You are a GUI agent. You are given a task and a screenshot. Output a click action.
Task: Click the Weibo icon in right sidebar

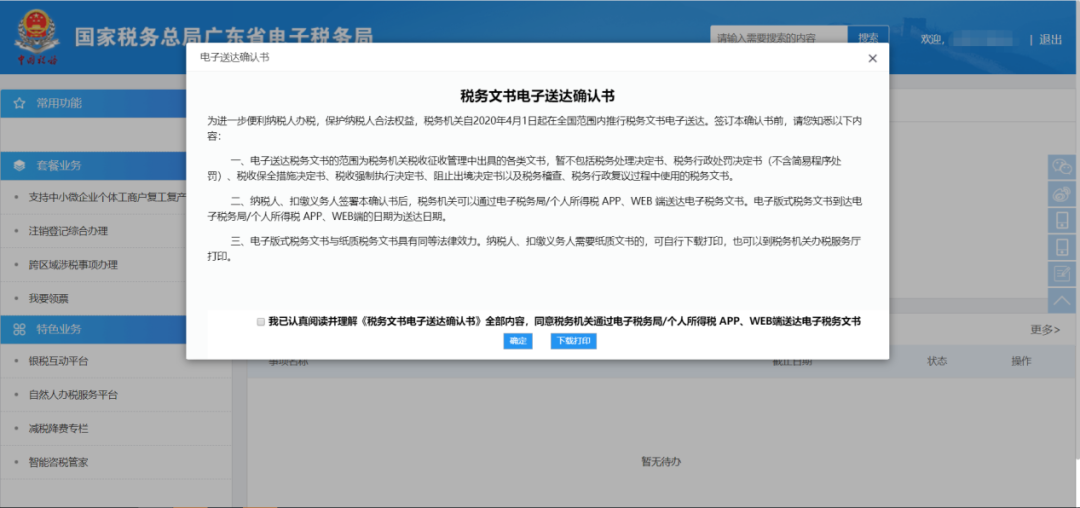point(1062,193)
